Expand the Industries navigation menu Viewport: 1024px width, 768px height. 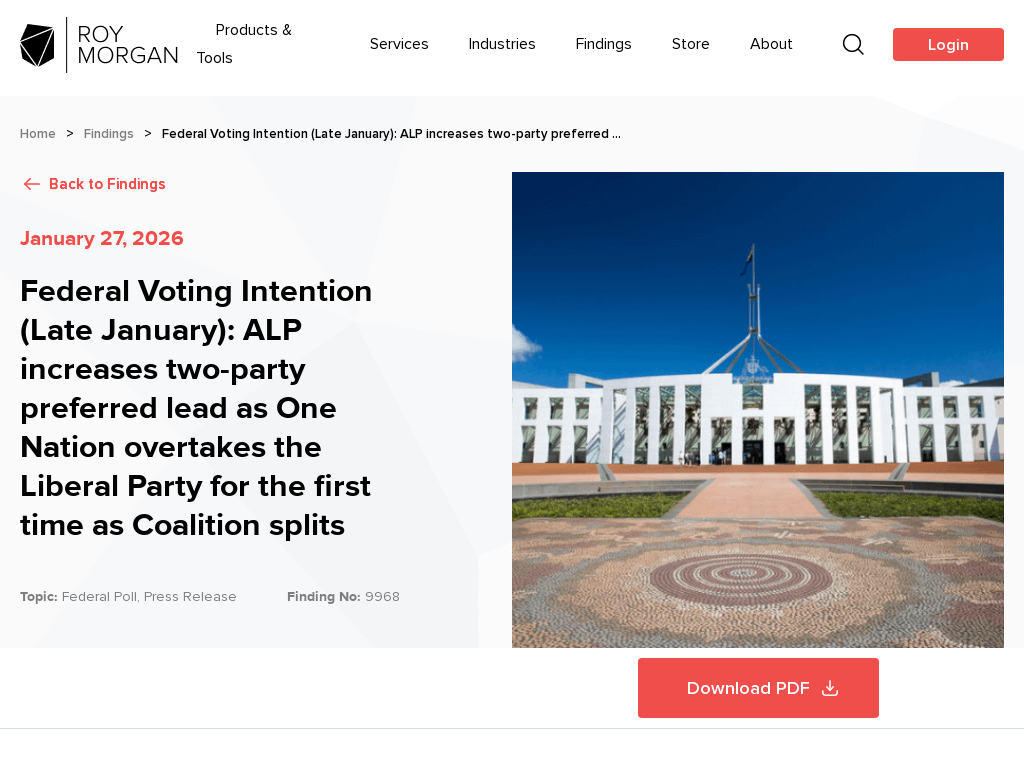point(502,44)
